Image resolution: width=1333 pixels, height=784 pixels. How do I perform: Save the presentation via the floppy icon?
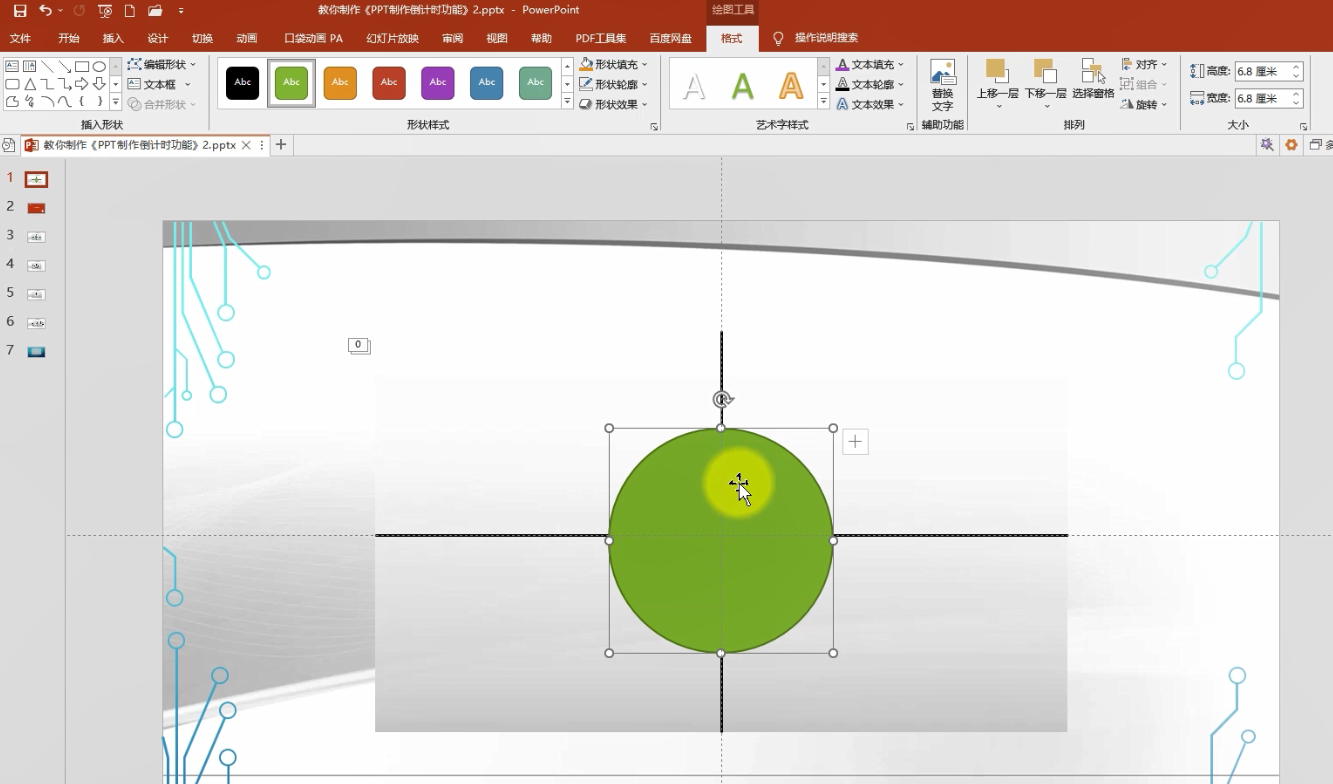(19, 11)
